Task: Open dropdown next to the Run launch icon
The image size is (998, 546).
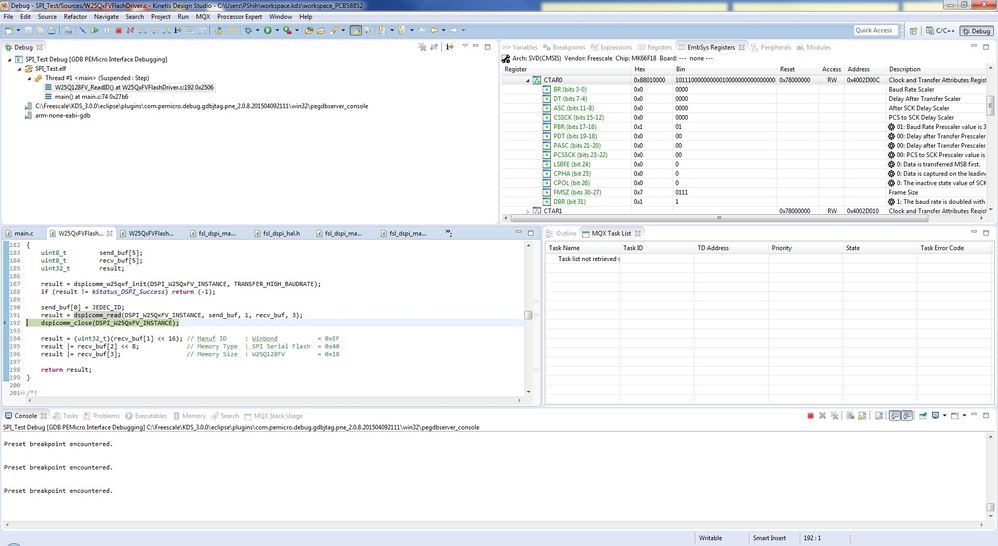Action: click(x=277, y=30)
